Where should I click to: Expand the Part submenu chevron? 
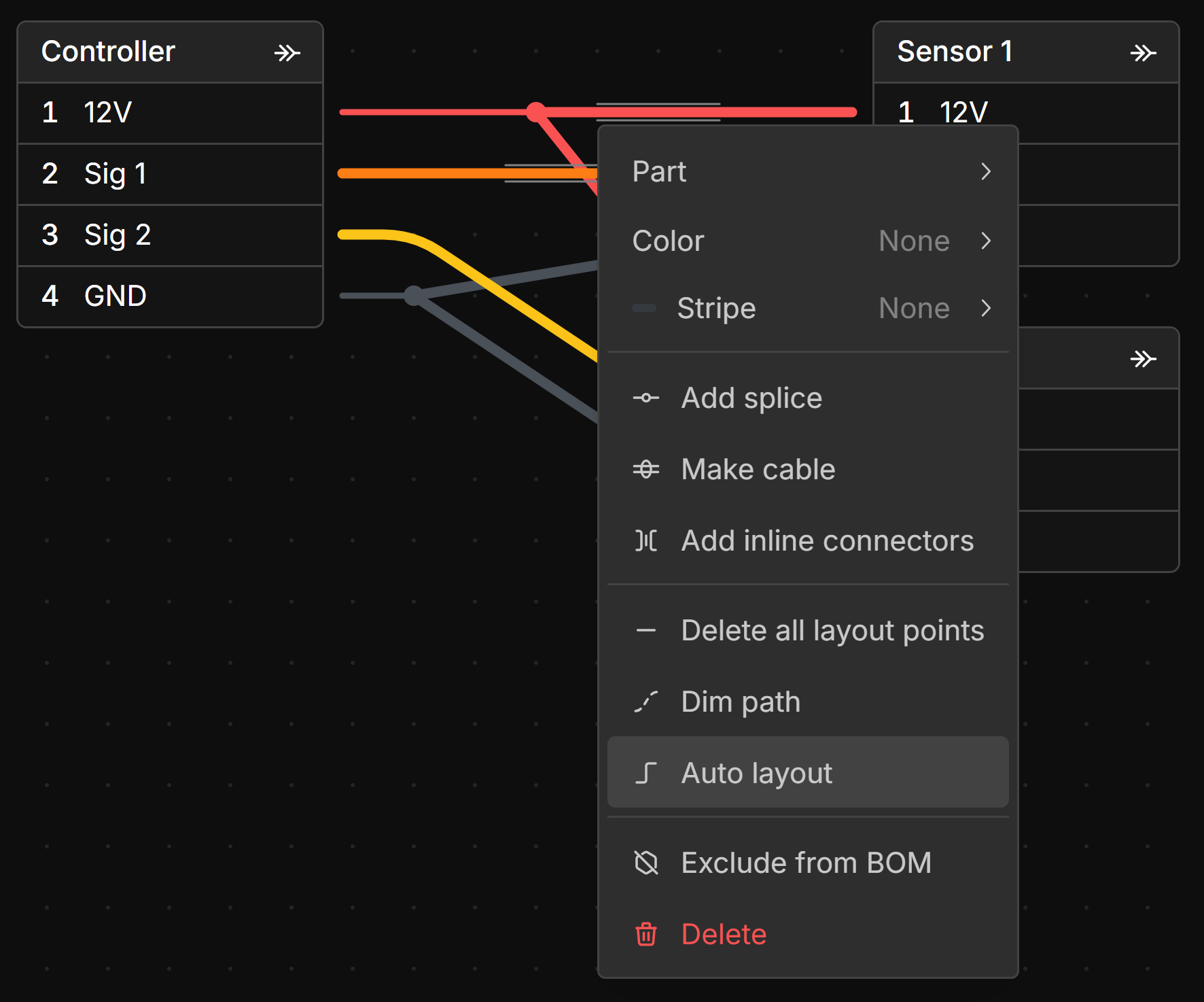coord(986,171)
